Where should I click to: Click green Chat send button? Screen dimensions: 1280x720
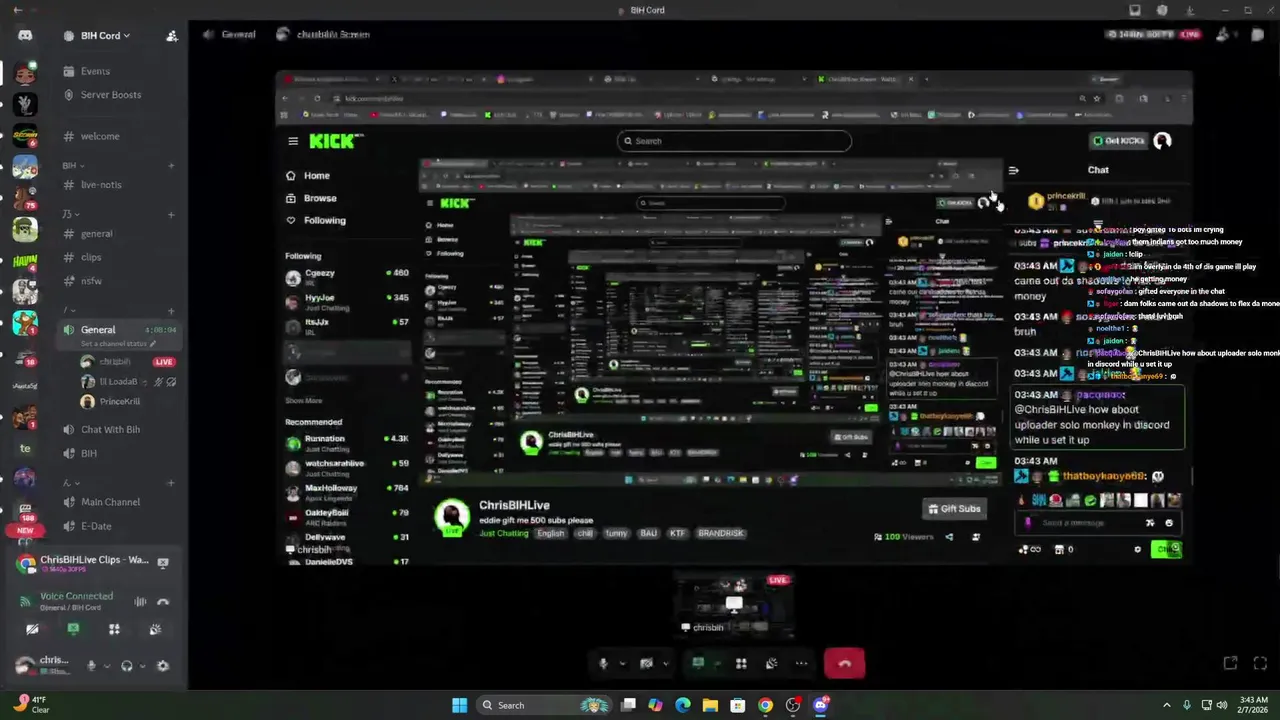point(1166,549)
